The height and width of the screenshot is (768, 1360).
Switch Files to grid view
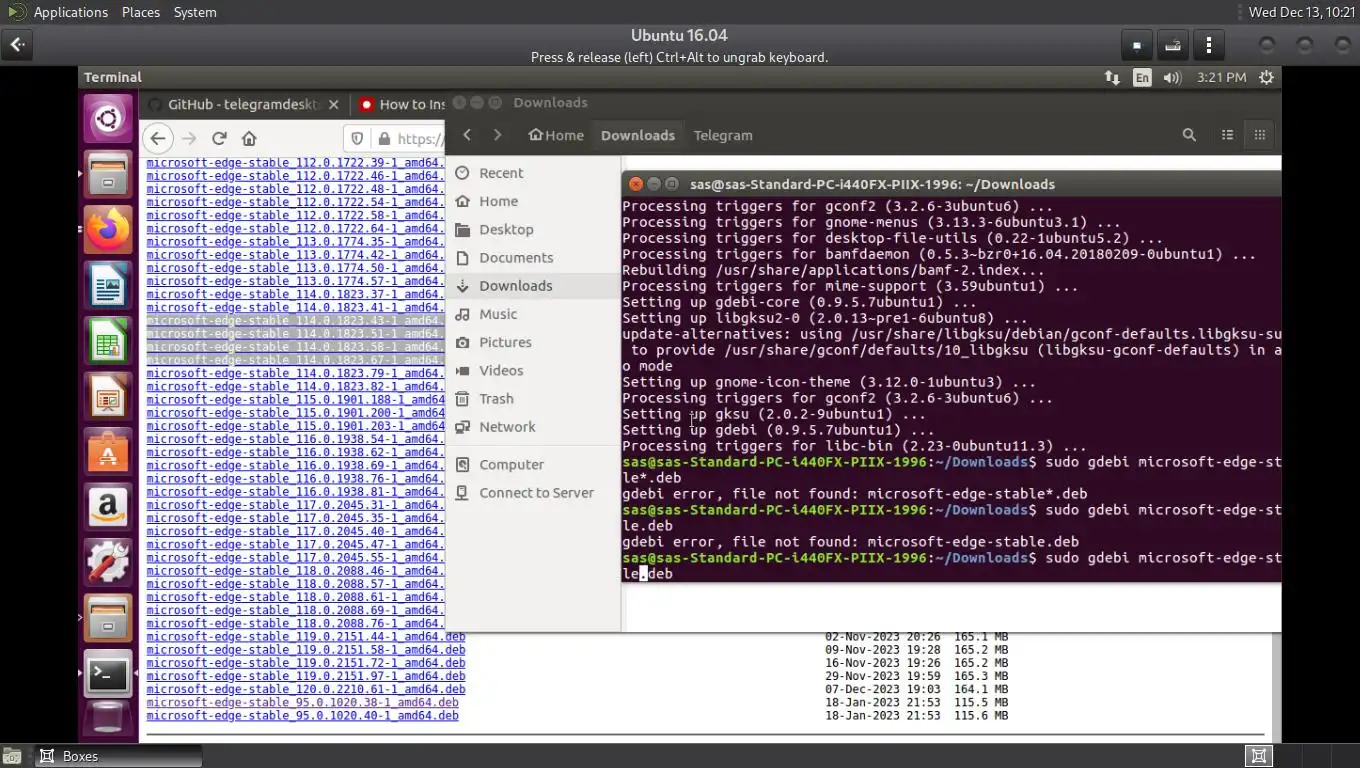(x=1260, y=135)
